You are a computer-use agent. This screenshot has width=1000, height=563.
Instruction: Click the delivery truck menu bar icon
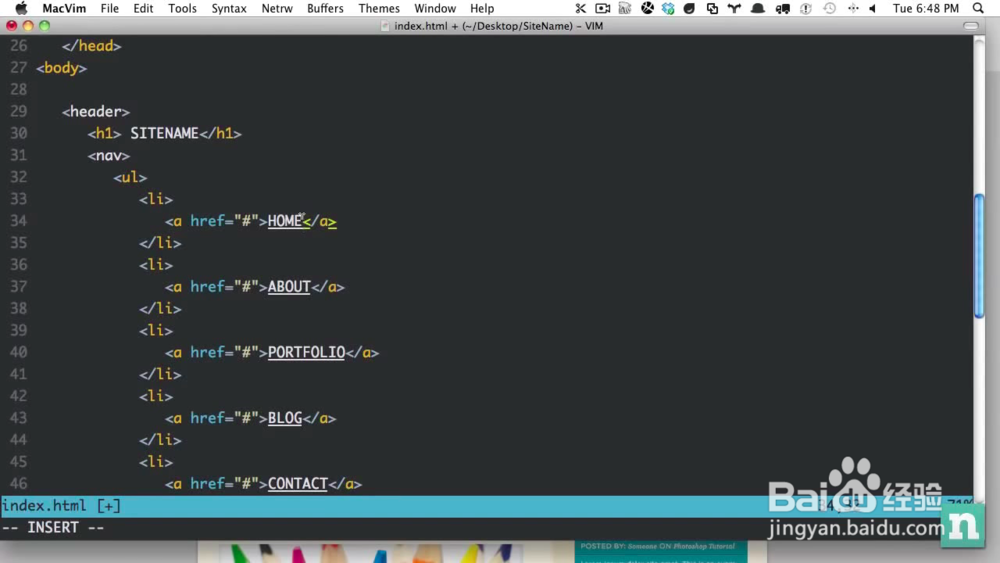click(783, 8)
